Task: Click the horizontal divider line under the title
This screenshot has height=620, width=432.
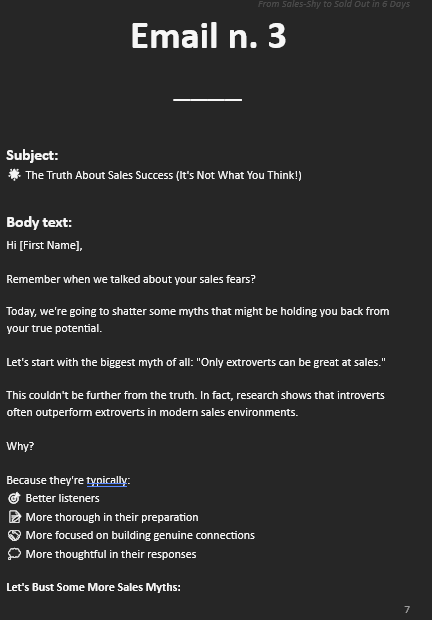Action: click(x=208, y=100)
